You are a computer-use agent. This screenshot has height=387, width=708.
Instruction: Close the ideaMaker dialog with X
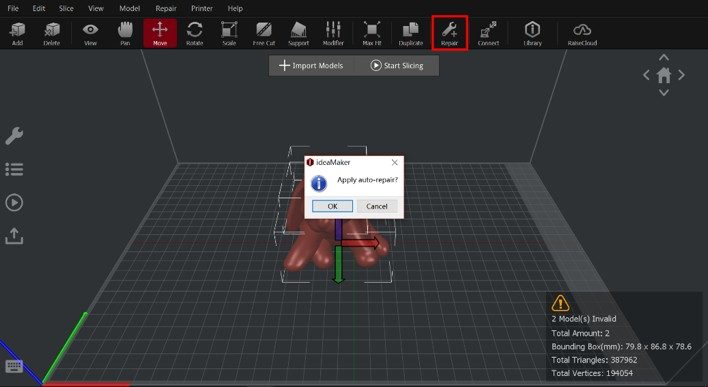[x=394, y=162]
